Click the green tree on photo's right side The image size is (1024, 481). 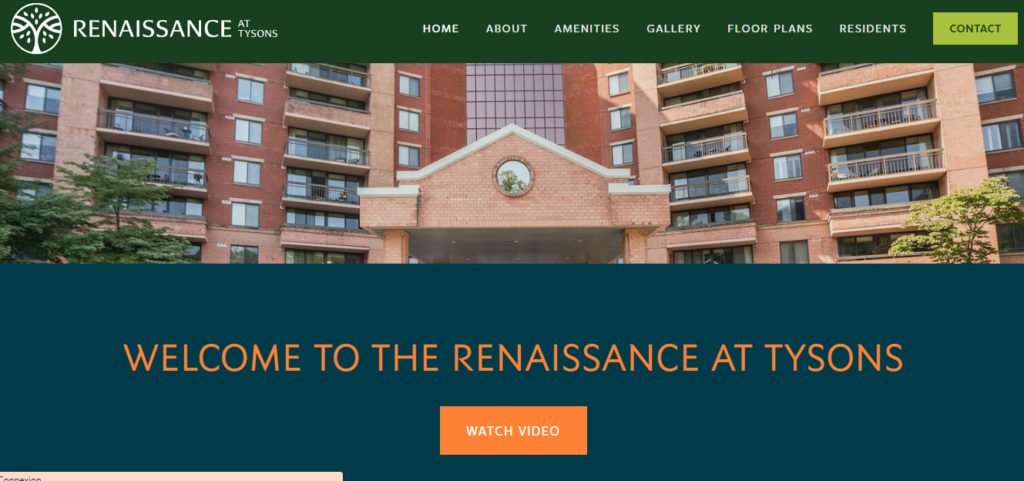[957, 222]
